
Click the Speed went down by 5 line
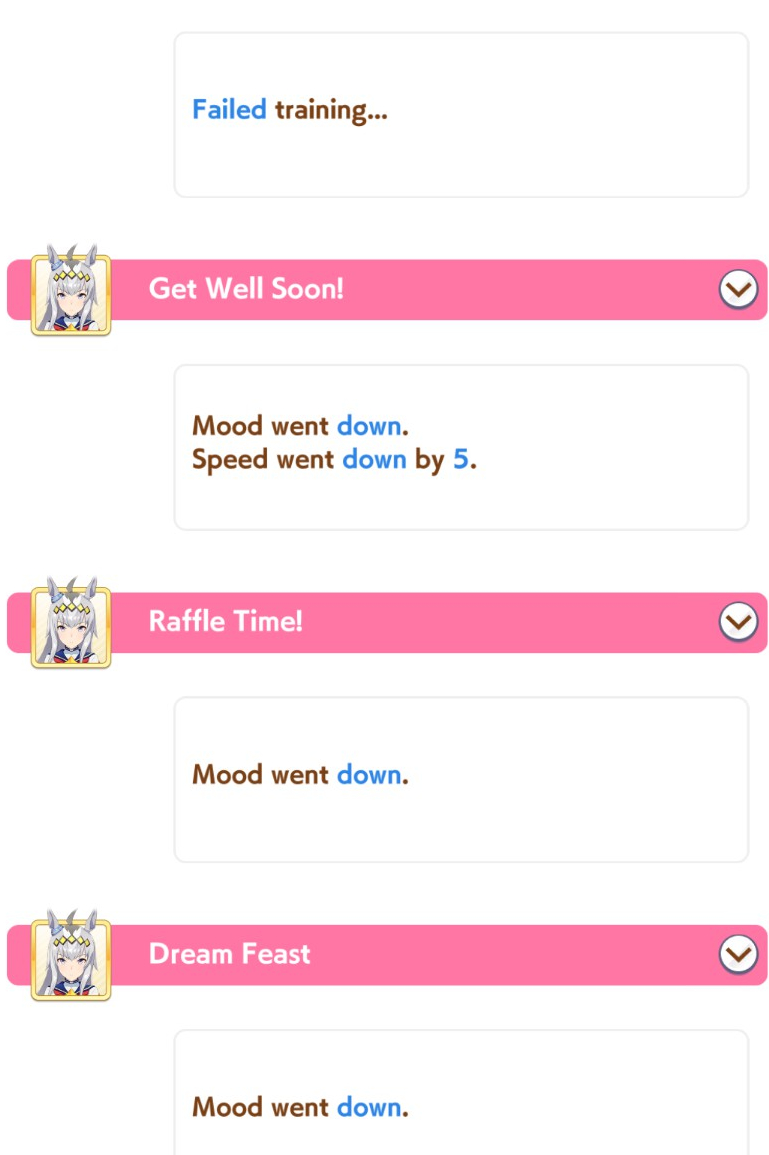[x=334, y=460]
